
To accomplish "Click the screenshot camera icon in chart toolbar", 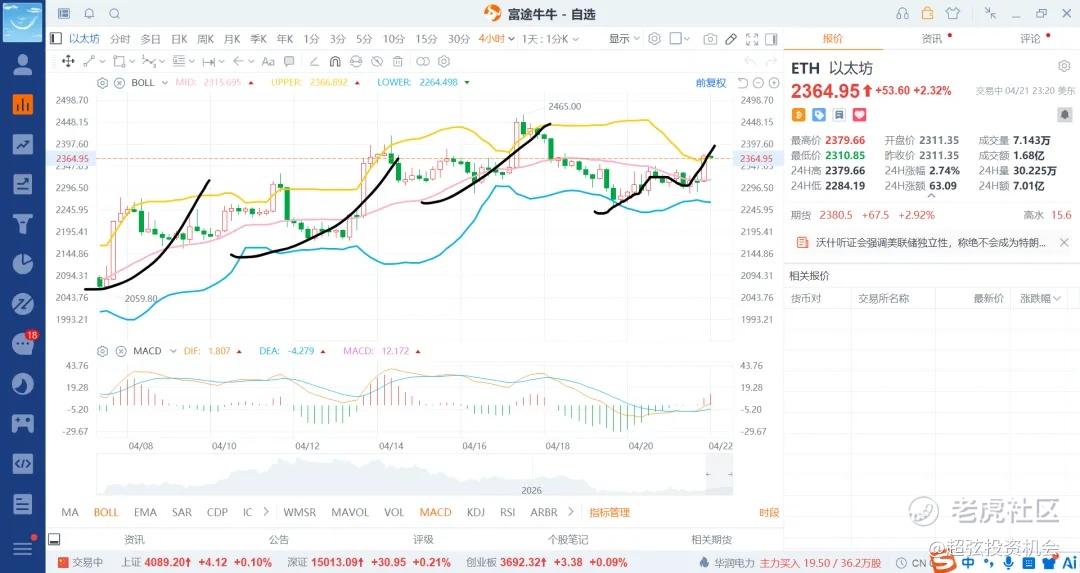I will pyautogui.click(x=710, y=39).
